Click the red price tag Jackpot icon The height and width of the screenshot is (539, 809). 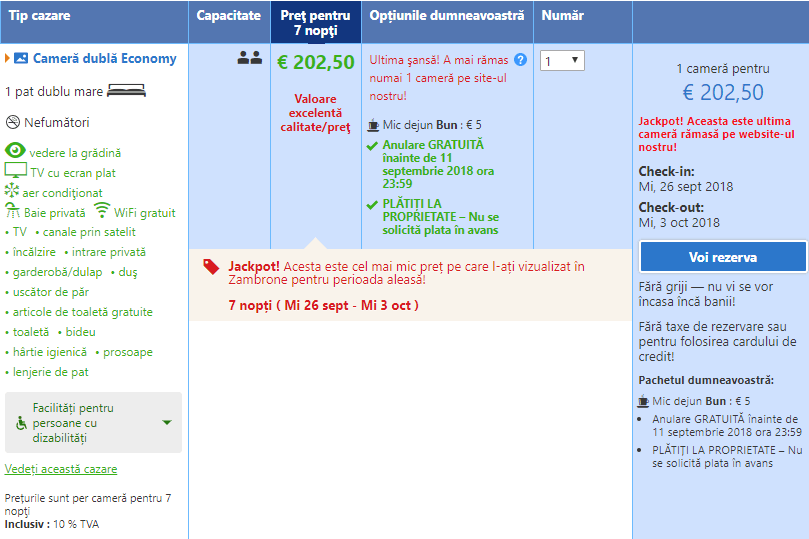click(x=211, y=267)
